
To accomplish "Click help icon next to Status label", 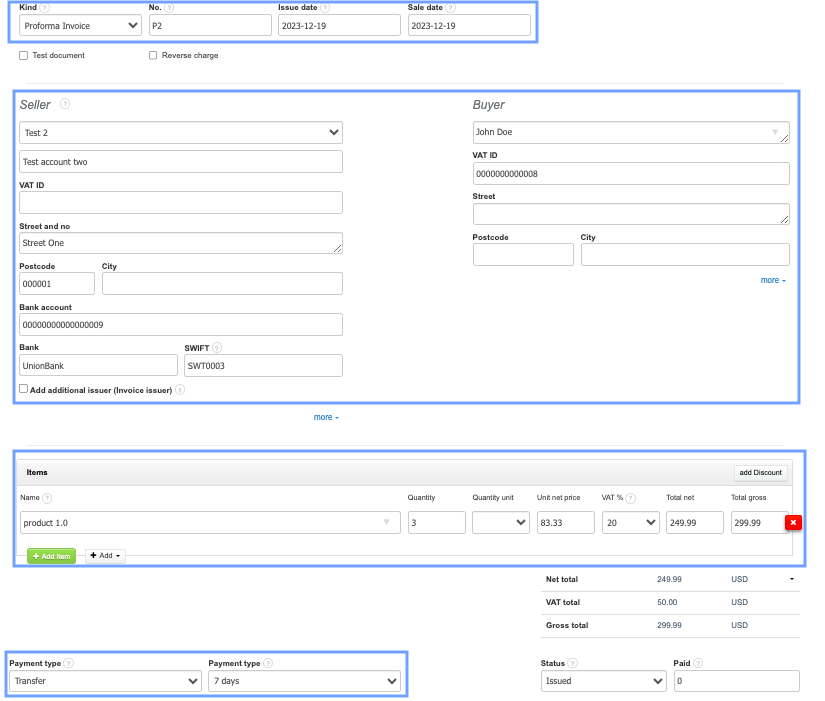I will (572, 663).
